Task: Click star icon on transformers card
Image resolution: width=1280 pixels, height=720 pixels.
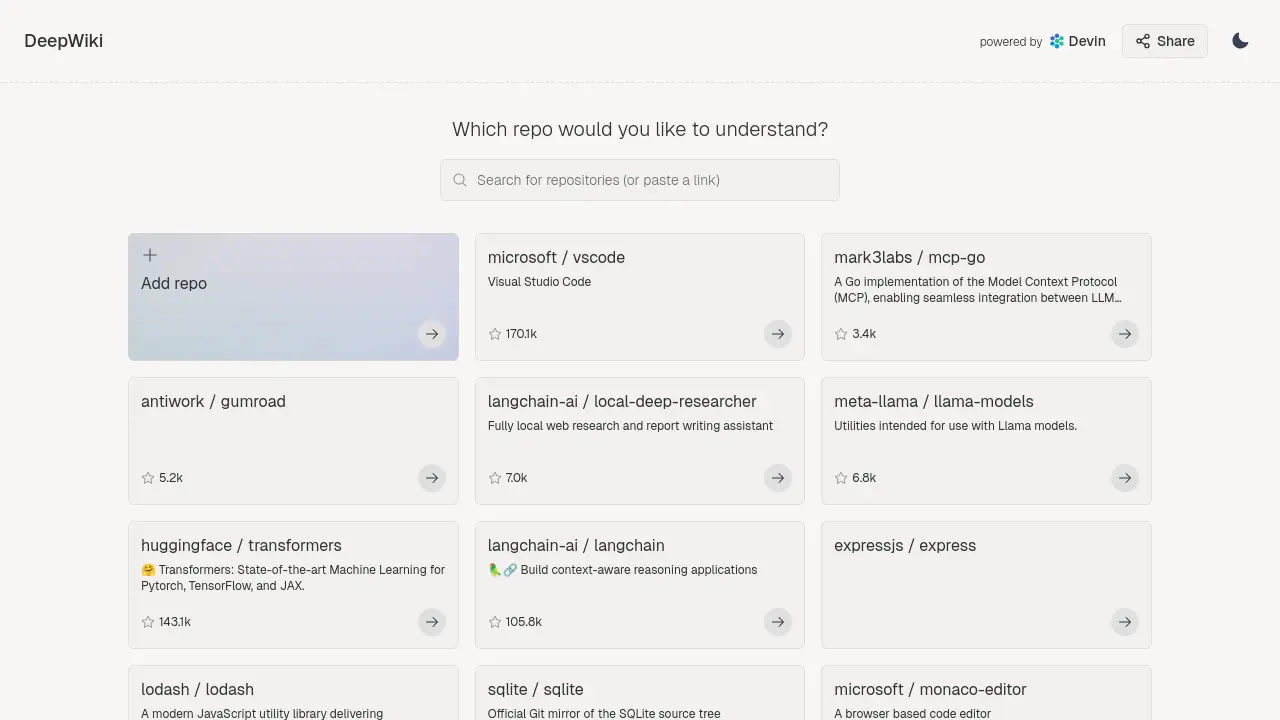Action: click(148, 622)
